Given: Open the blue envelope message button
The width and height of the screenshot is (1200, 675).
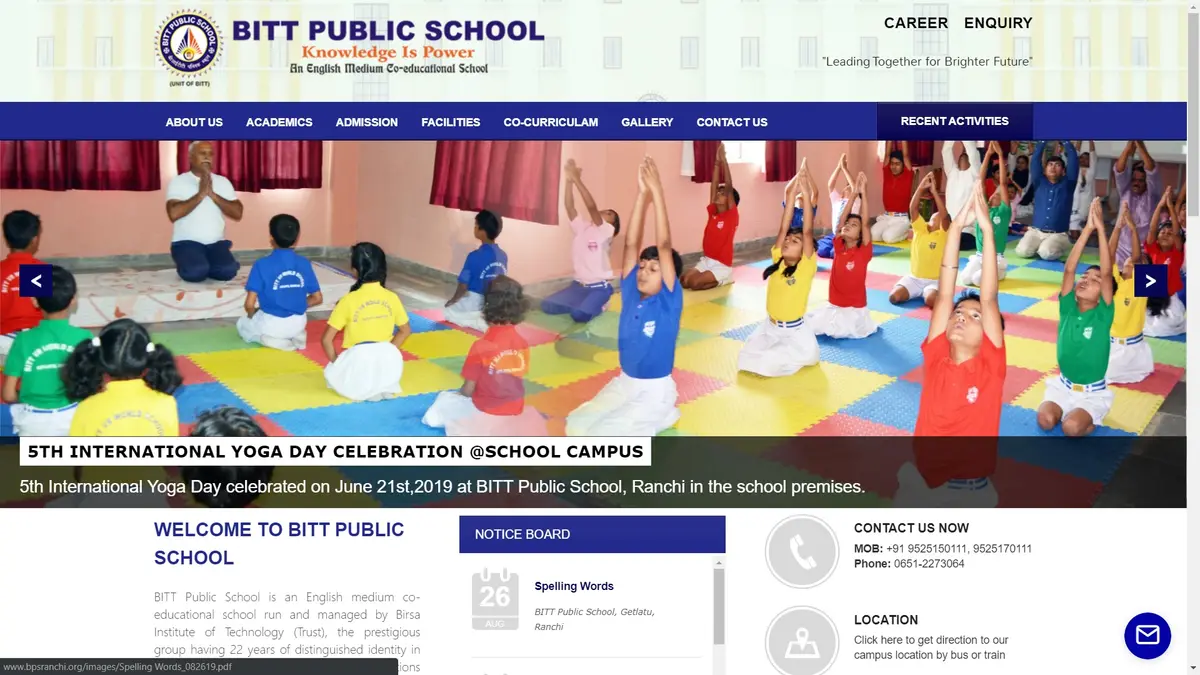Looking at the screenshot, I should (1147, 635).
